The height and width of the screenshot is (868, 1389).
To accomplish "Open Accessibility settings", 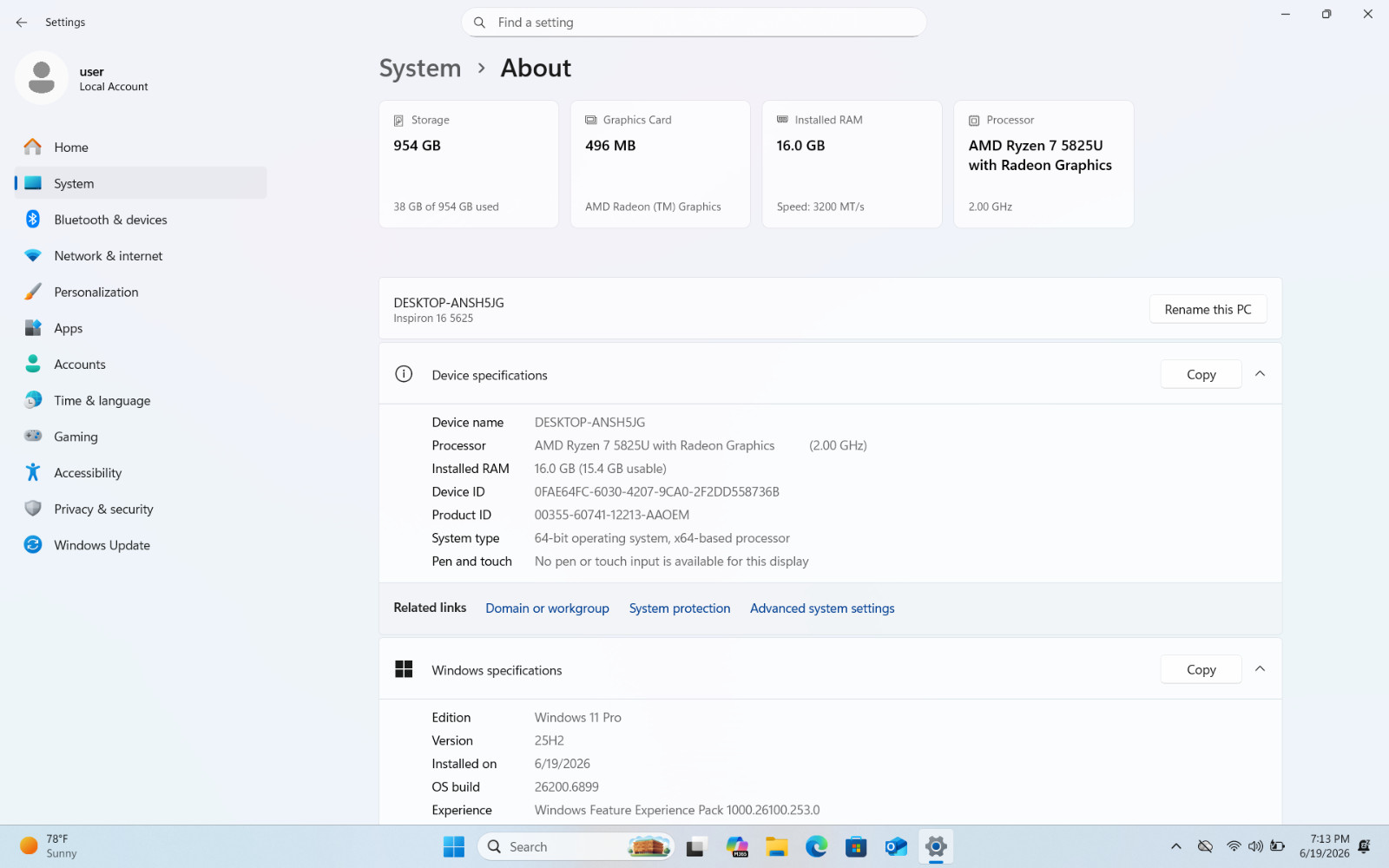I will [x=141, y=473].
